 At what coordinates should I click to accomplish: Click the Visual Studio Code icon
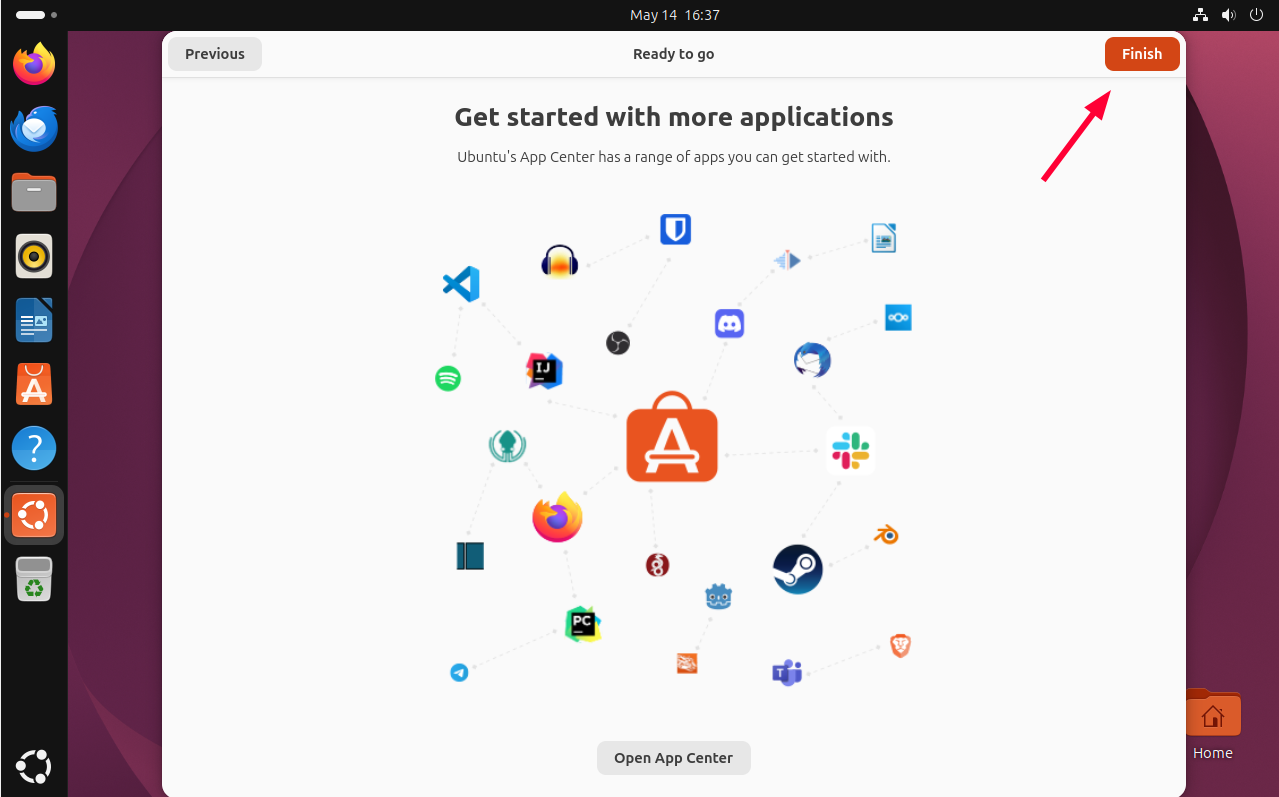pyautogui.click(x=461, y=284)
